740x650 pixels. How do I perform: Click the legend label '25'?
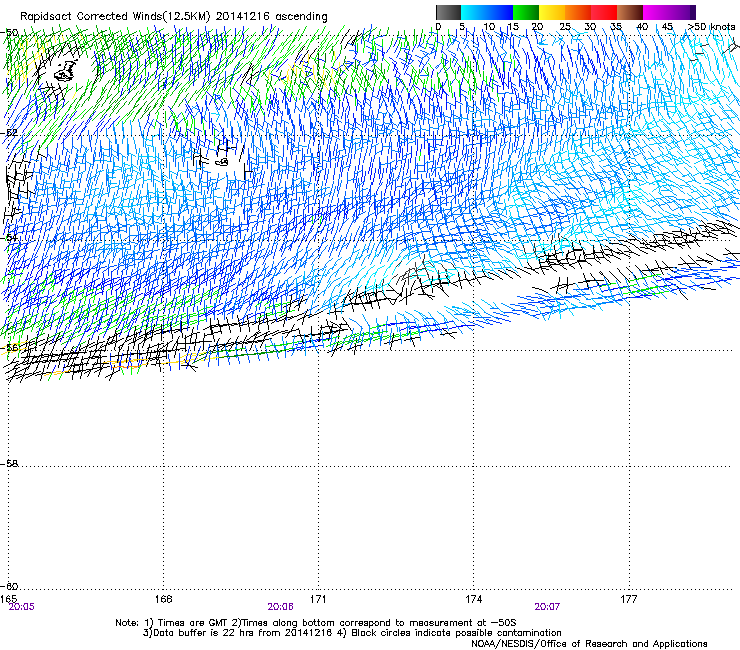tap(565, 27)
